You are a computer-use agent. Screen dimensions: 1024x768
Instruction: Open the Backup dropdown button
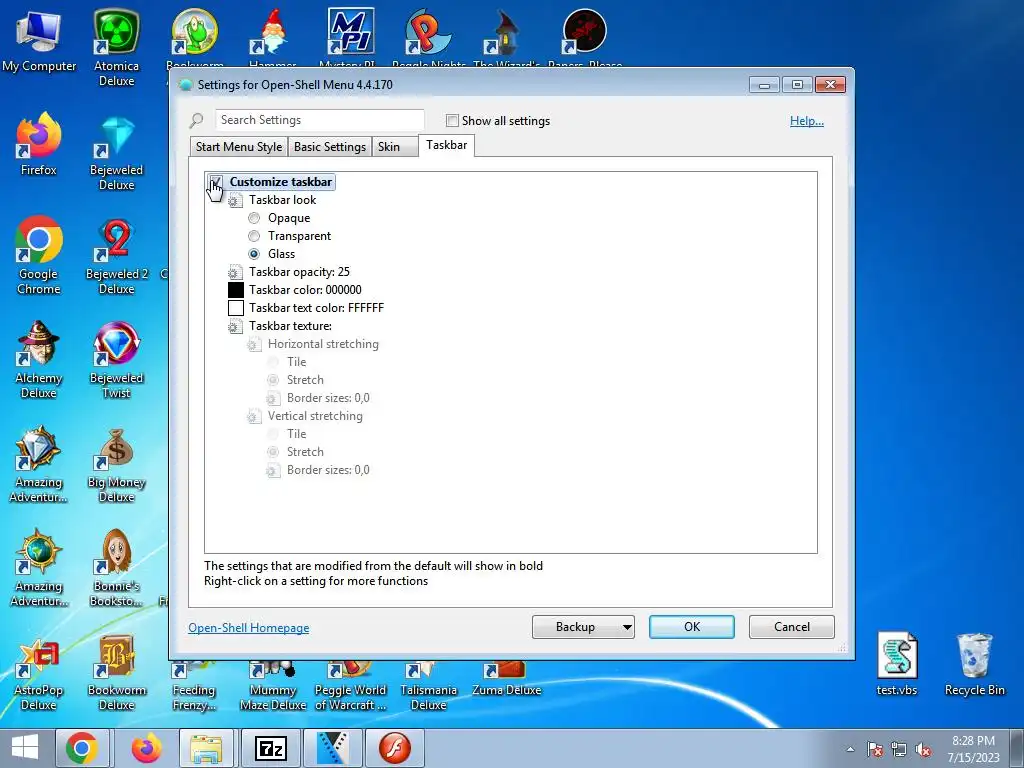tap(583, 627)
